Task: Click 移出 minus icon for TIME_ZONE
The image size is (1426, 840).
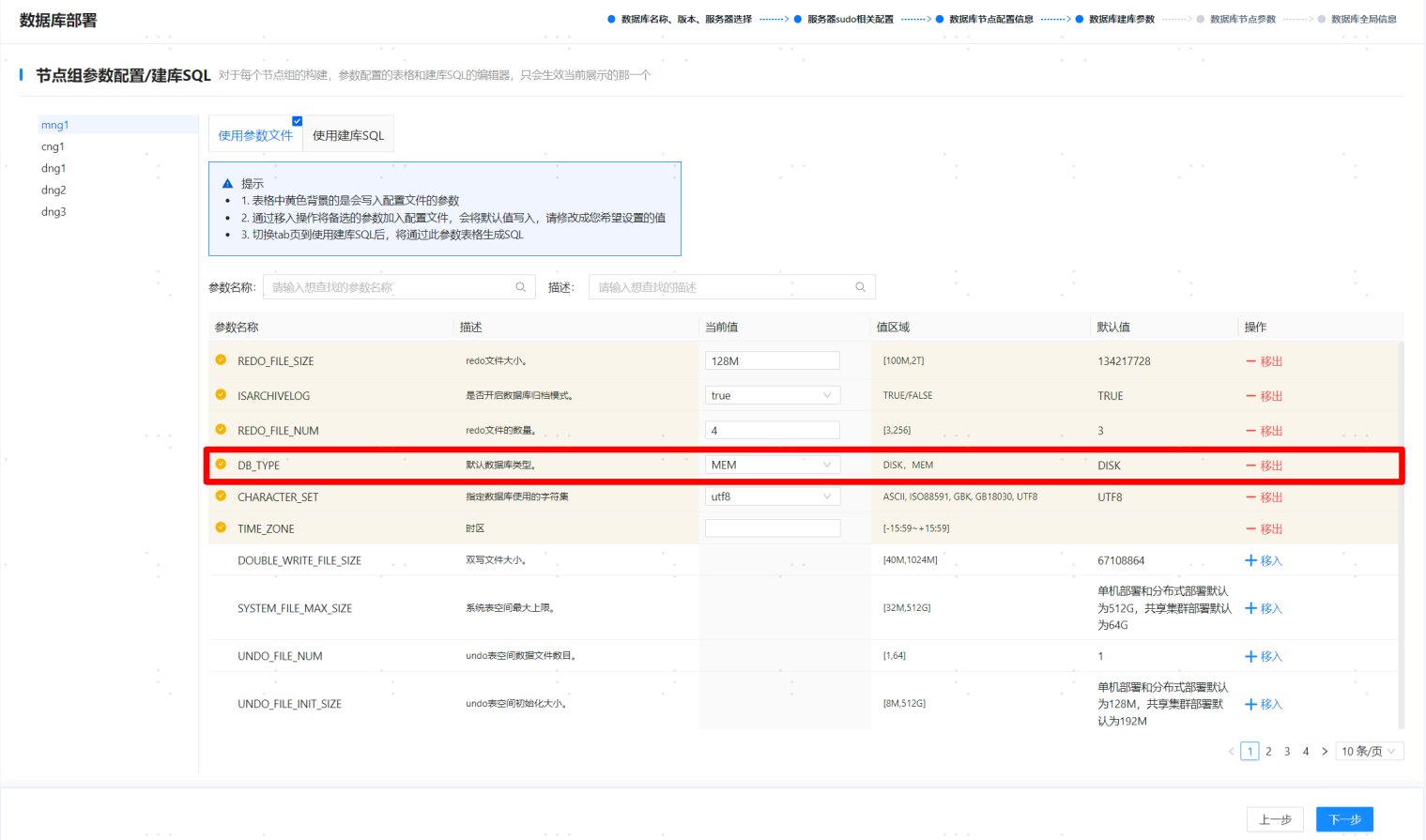Action: (1250, 529)
